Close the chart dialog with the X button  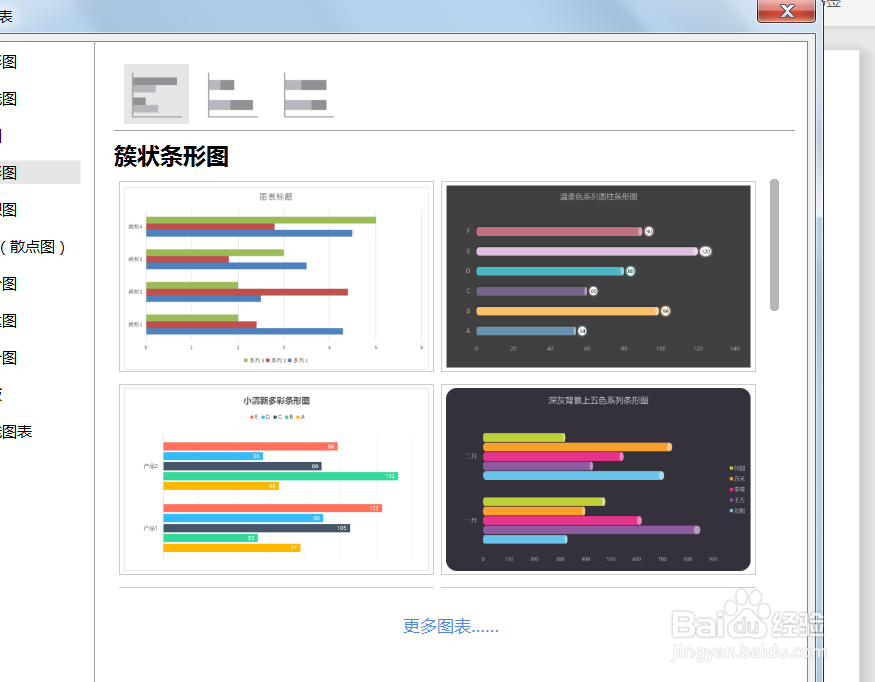coord(786,11)
